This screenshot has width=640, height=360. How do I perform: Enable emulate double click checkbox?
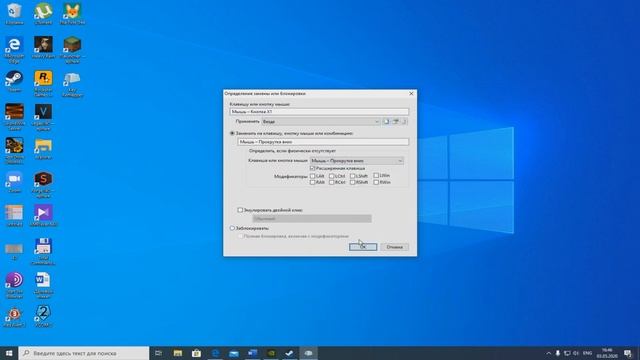pyautogui.click(x=240, y=210)
